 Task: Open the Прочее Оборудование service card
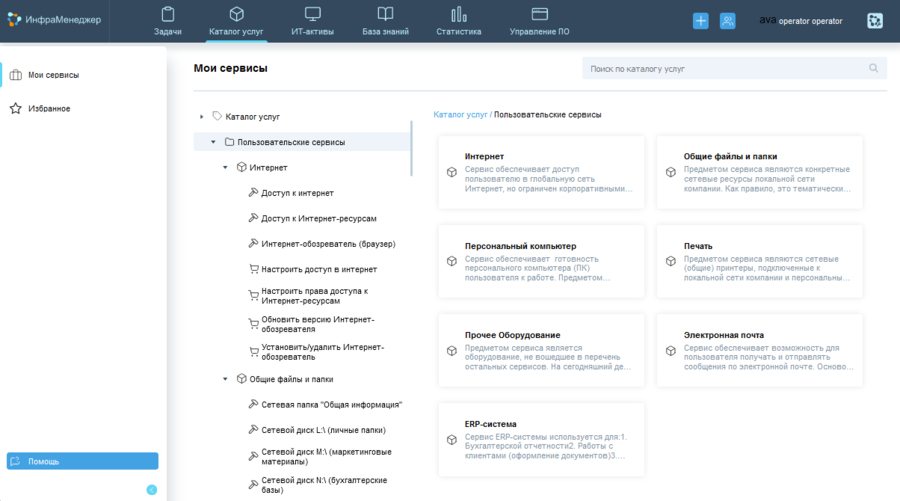[541, 350]
